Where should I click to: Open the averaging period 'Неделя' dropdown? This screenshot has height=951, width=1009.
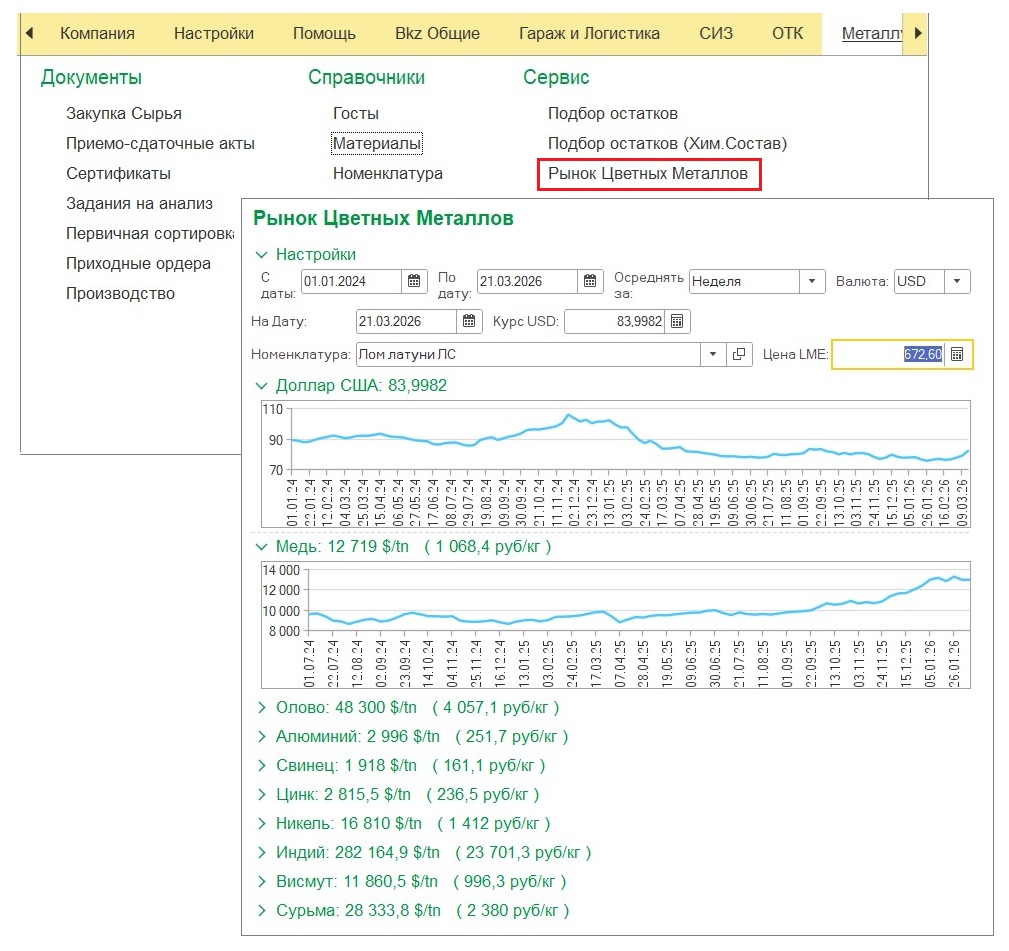coord(812,282)
